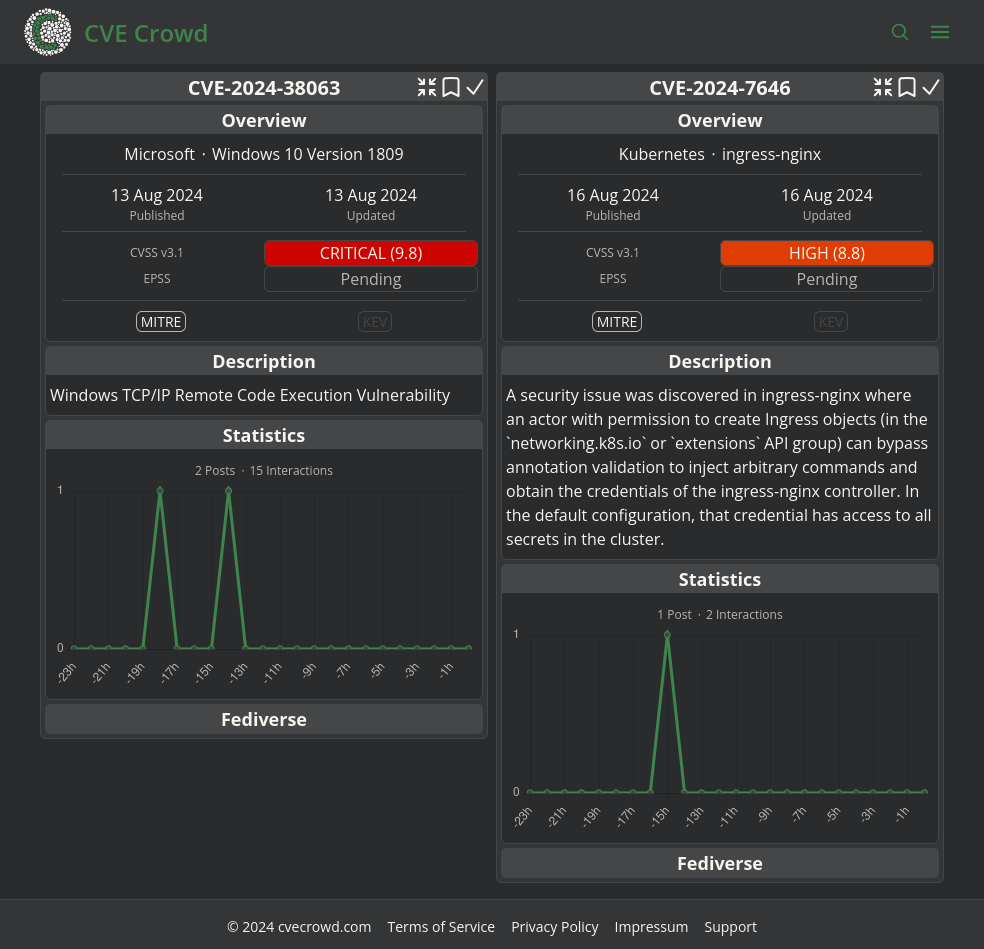This screenshot has width=984, height=949.
Task: Open the search magnifier icon in header
Action: 900,32
